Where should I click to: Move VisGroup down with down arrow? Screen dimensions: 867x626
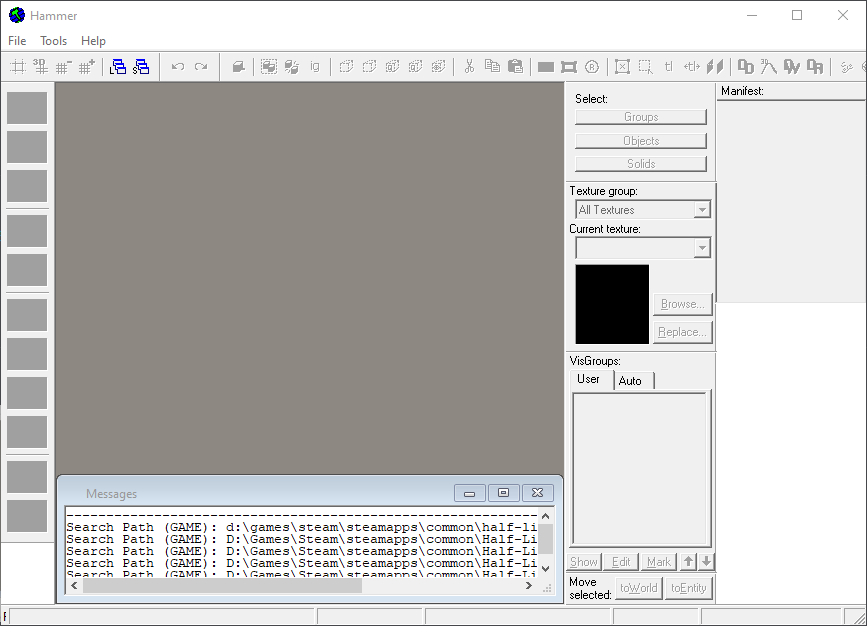coord(706,562)
